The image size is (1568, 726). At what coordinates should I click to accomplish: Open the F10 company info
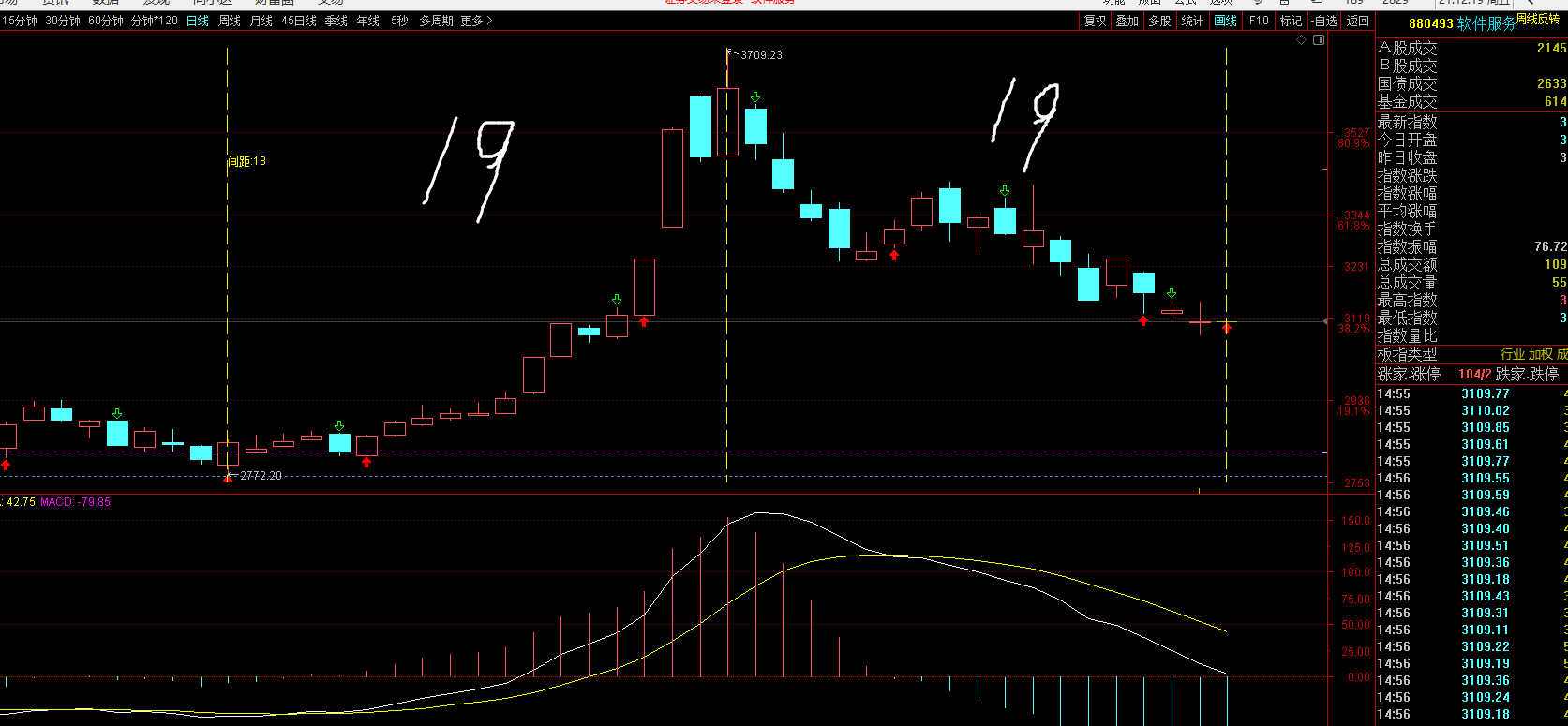pyautogui.click(x=1259, y=21)
